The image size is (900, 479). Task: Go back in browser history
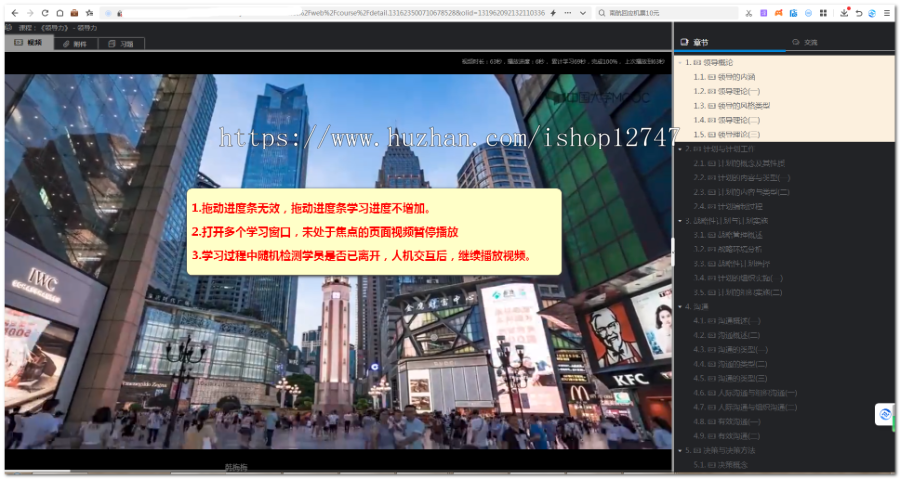[x=14, y=13]
